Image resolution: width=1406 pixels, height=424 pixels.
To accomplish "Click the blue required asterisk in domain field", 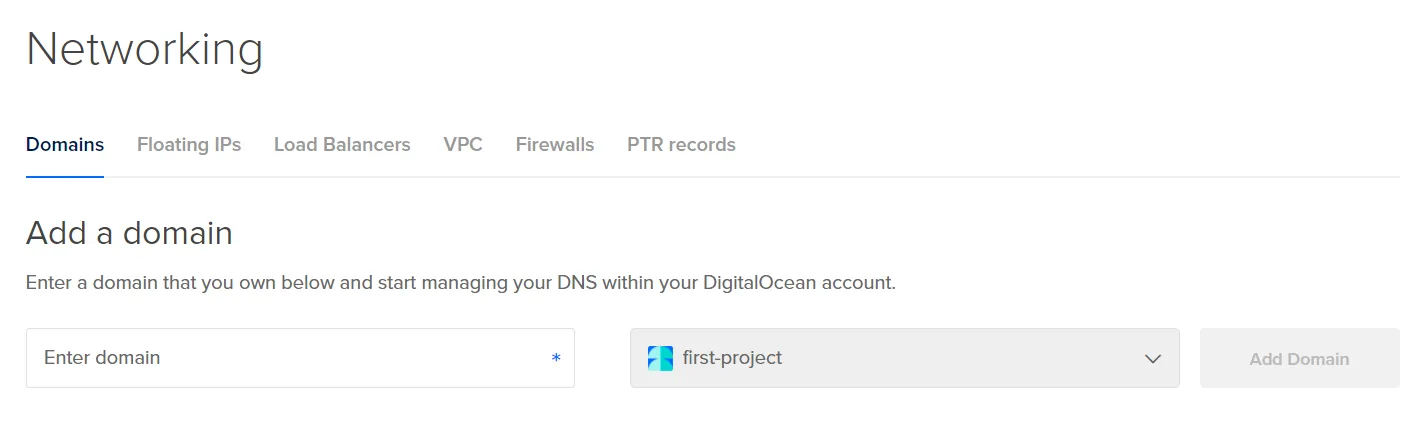I will click(x=556, y=359).
